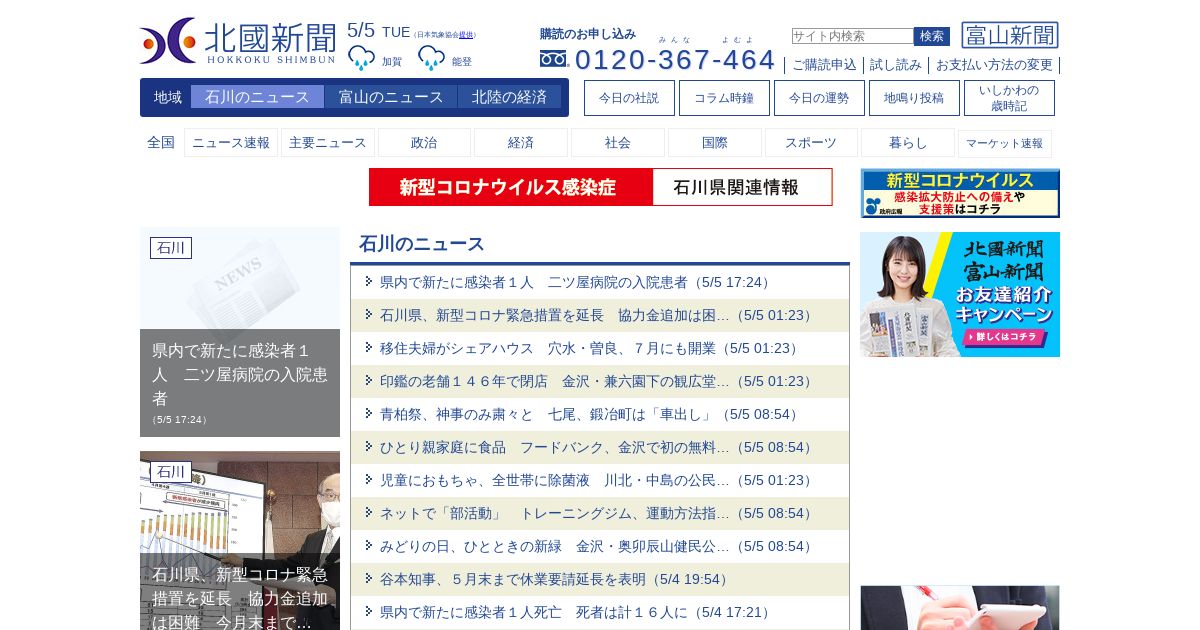Select the 石川のニュース tab
1200x630 pixels.
click(257, 97)
